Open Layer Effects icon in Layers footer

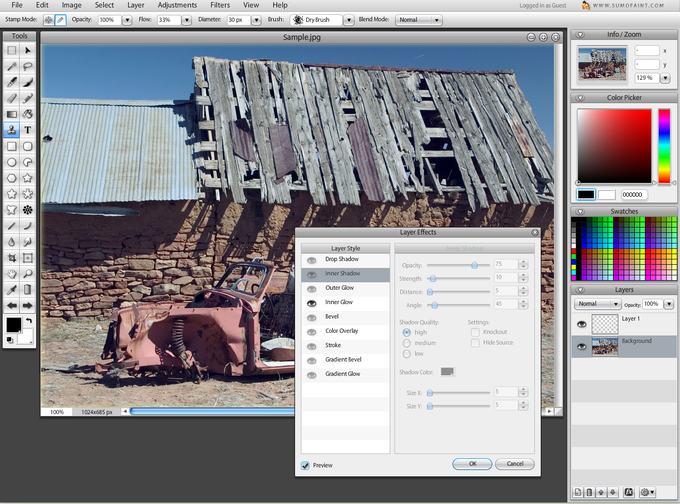pos(628,492)
